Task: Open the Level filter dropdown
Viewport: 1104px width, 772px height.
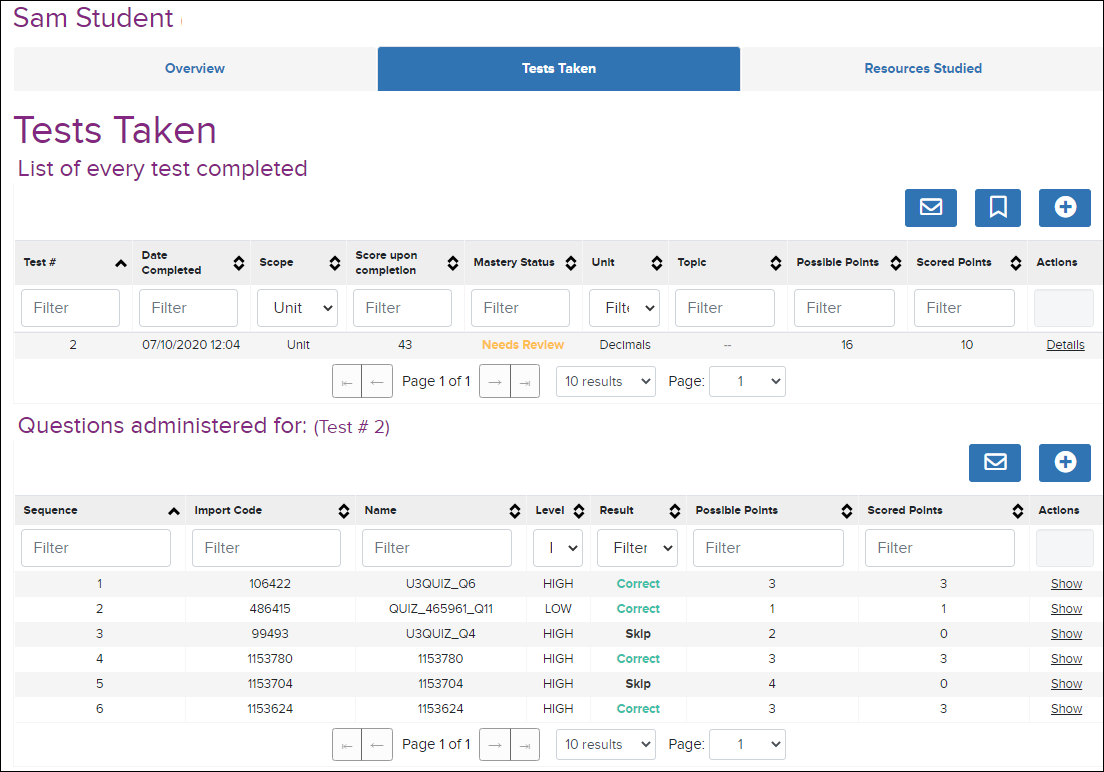Action: point(558,548)
